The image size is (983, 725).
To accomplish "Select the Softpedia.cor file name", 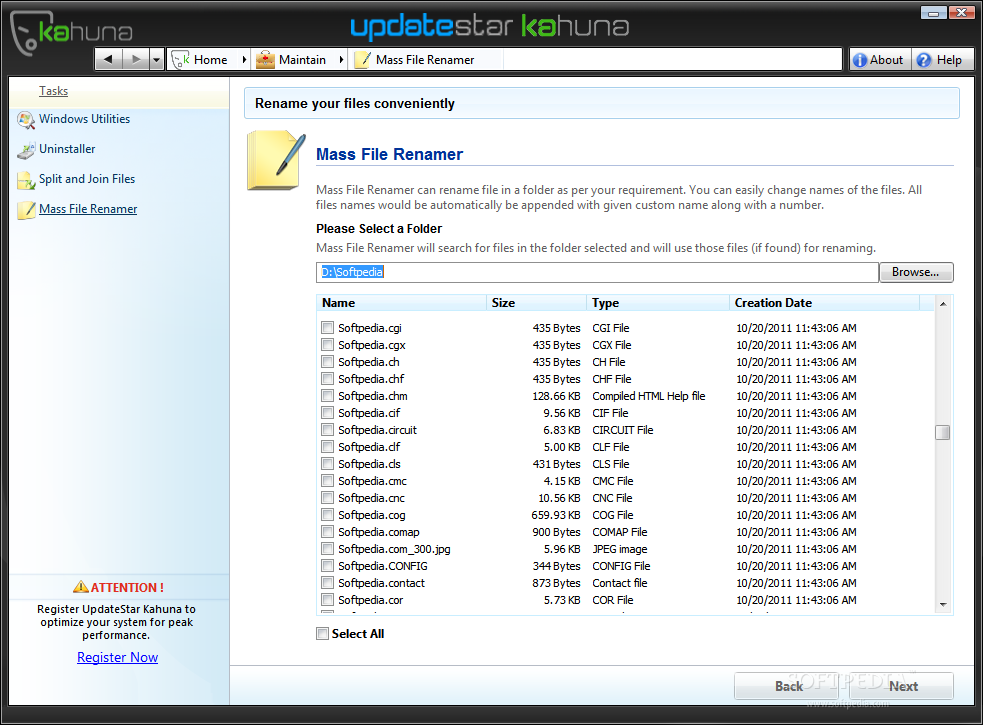I will click(x=371, y=600).
